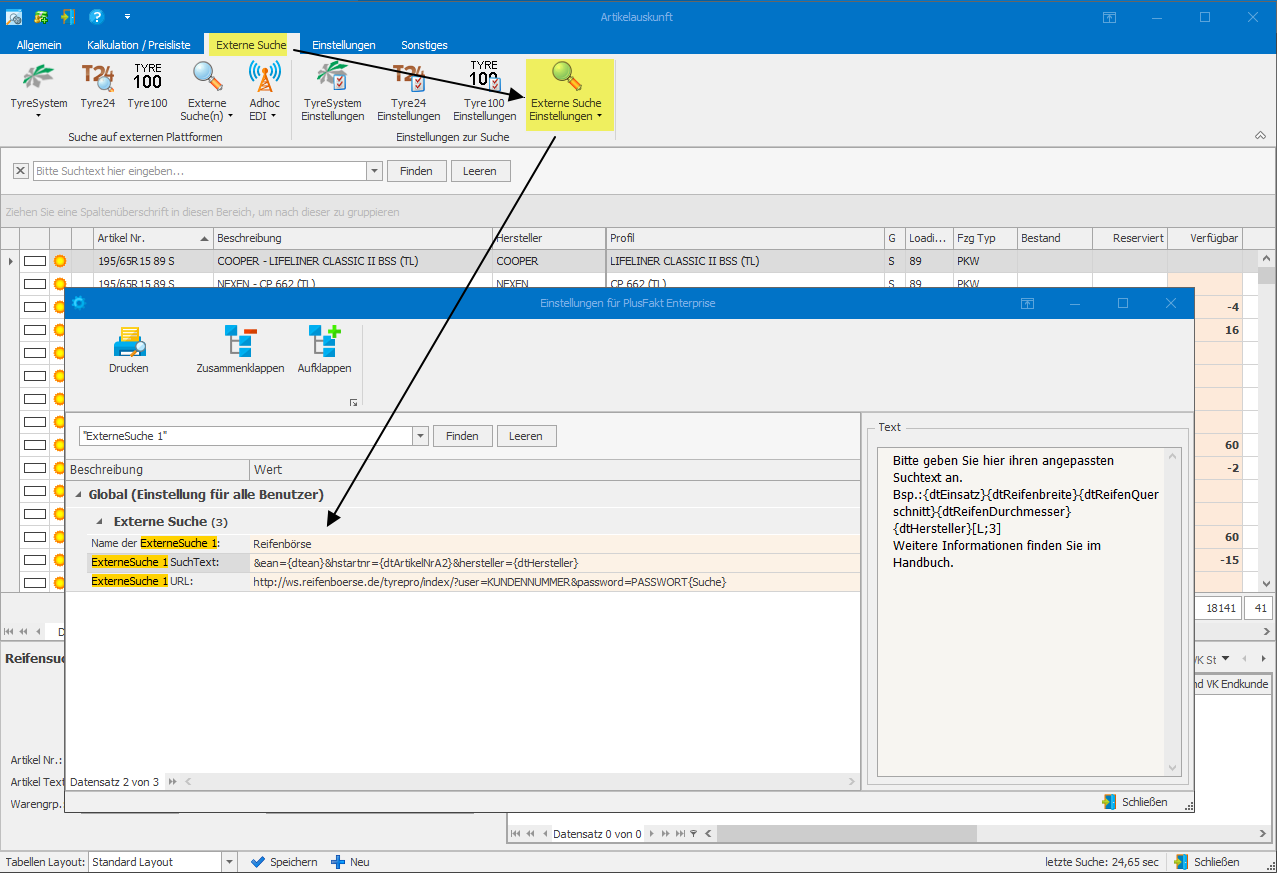This screenshot has width=1277, height=873.
Task: Collapse the ribbon with chevron
Action: click(1258, 135)
